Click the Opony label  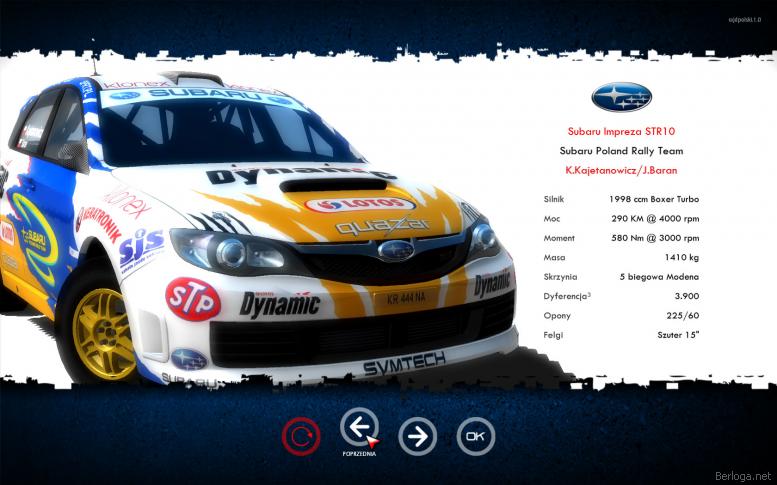557,316
